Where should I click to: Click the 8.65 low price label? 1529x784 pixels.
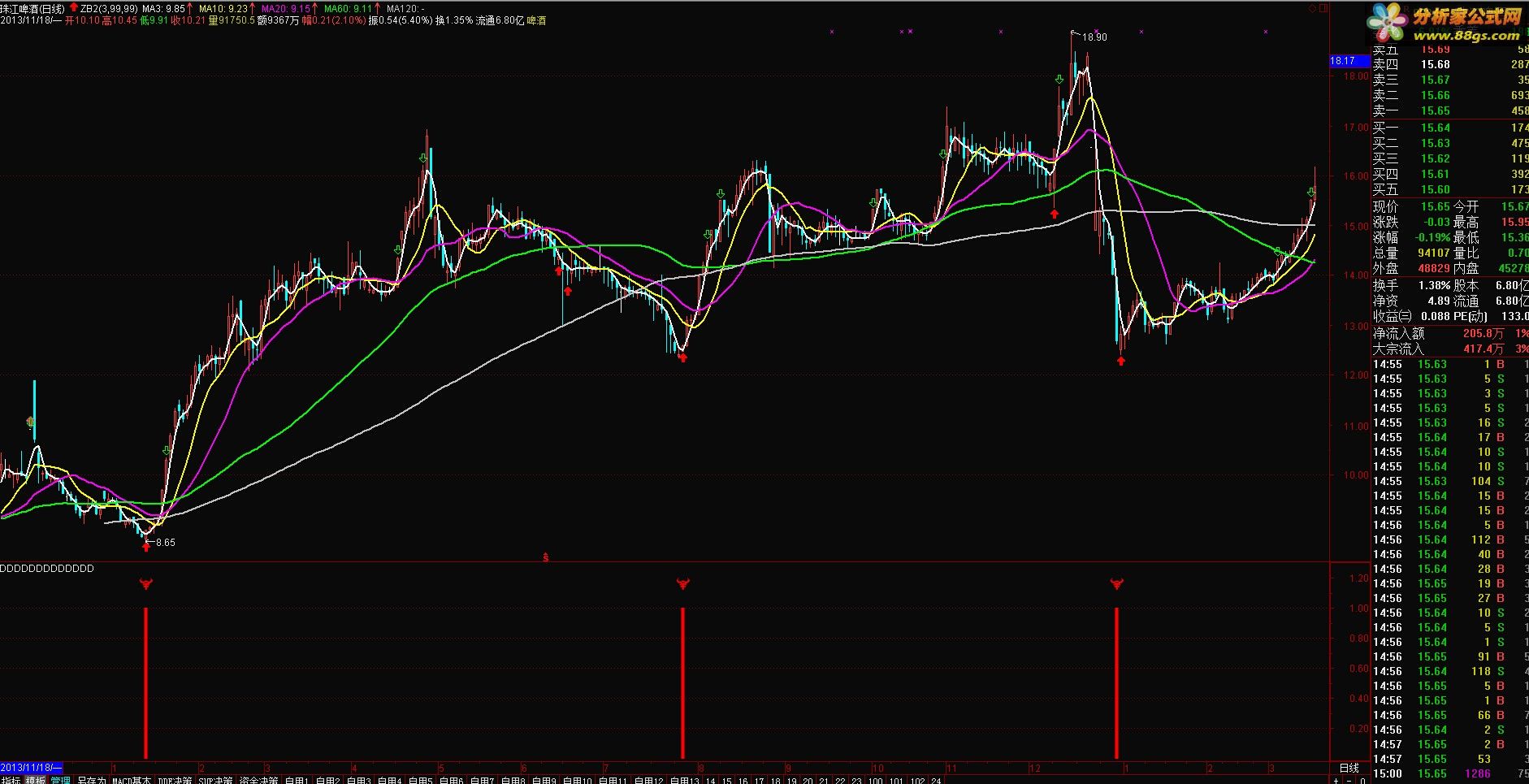click(x=165, y=543)
